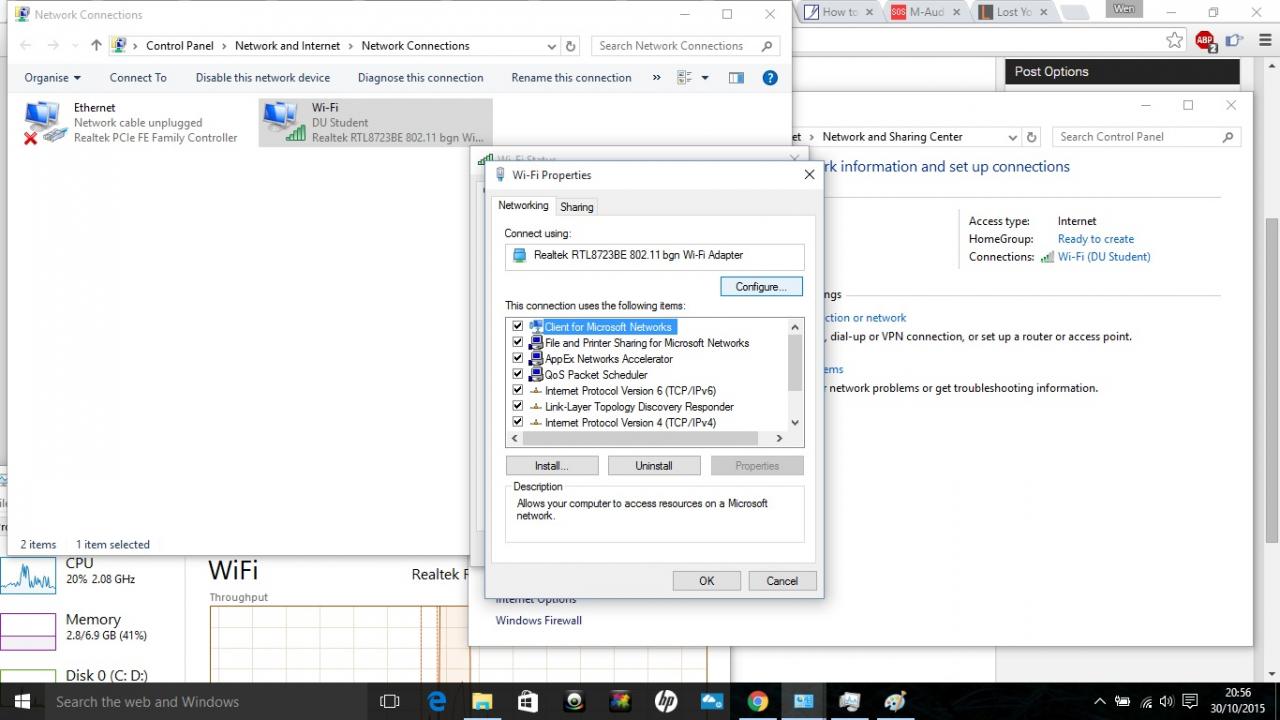
Task: Click the Help question mark icon
Action: click(770, 77)
